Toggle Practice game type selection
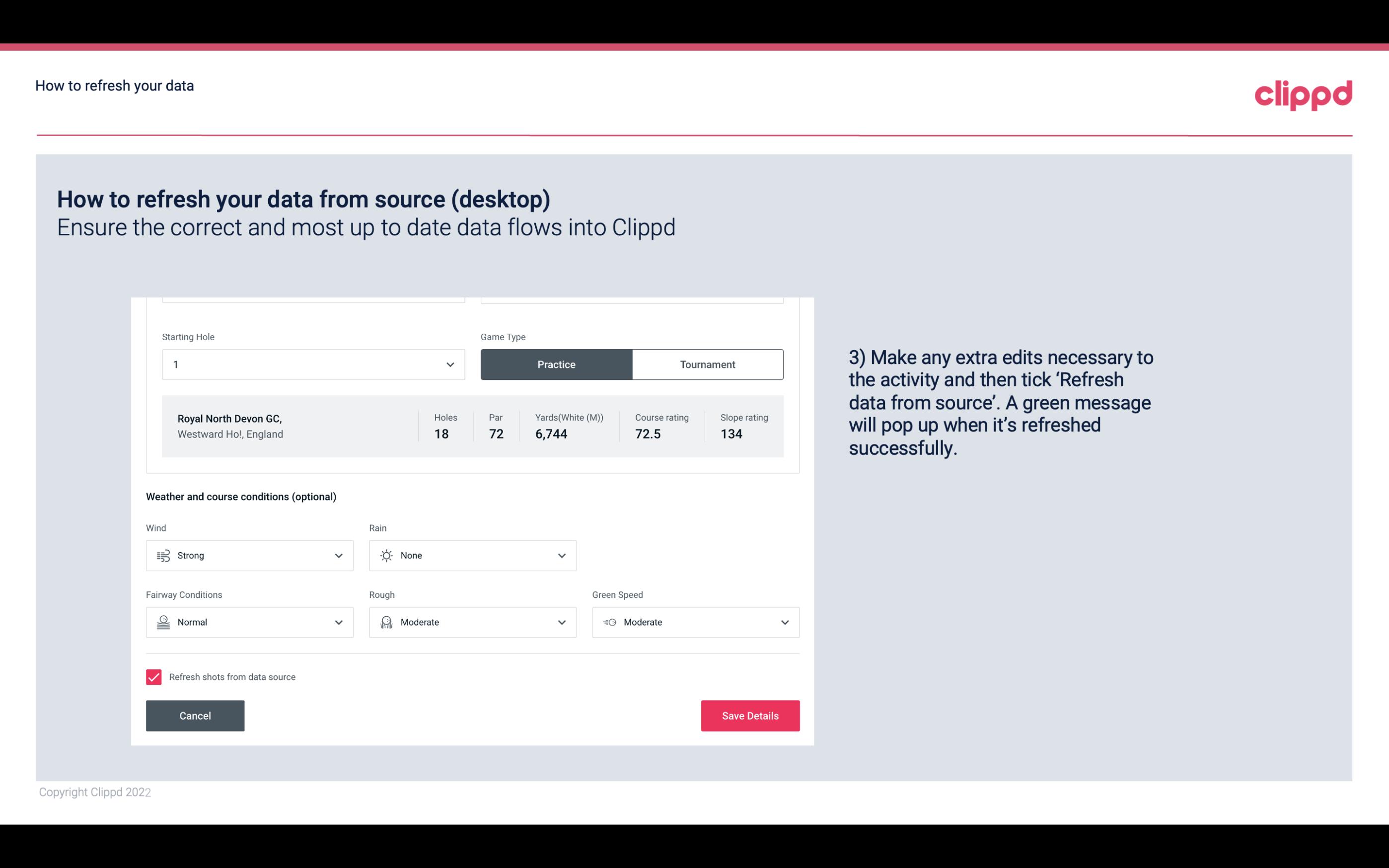The image size is (1389, 868). 556,364
